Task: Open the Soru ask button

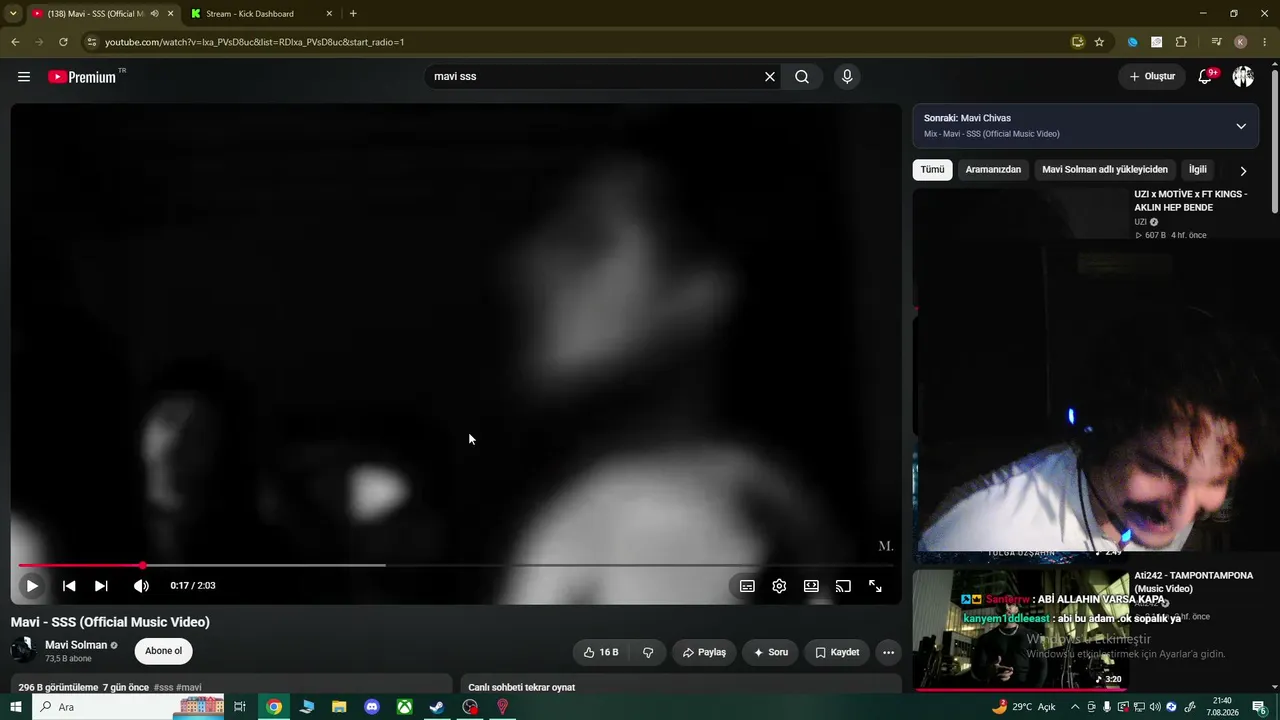Action: (770, 652)
